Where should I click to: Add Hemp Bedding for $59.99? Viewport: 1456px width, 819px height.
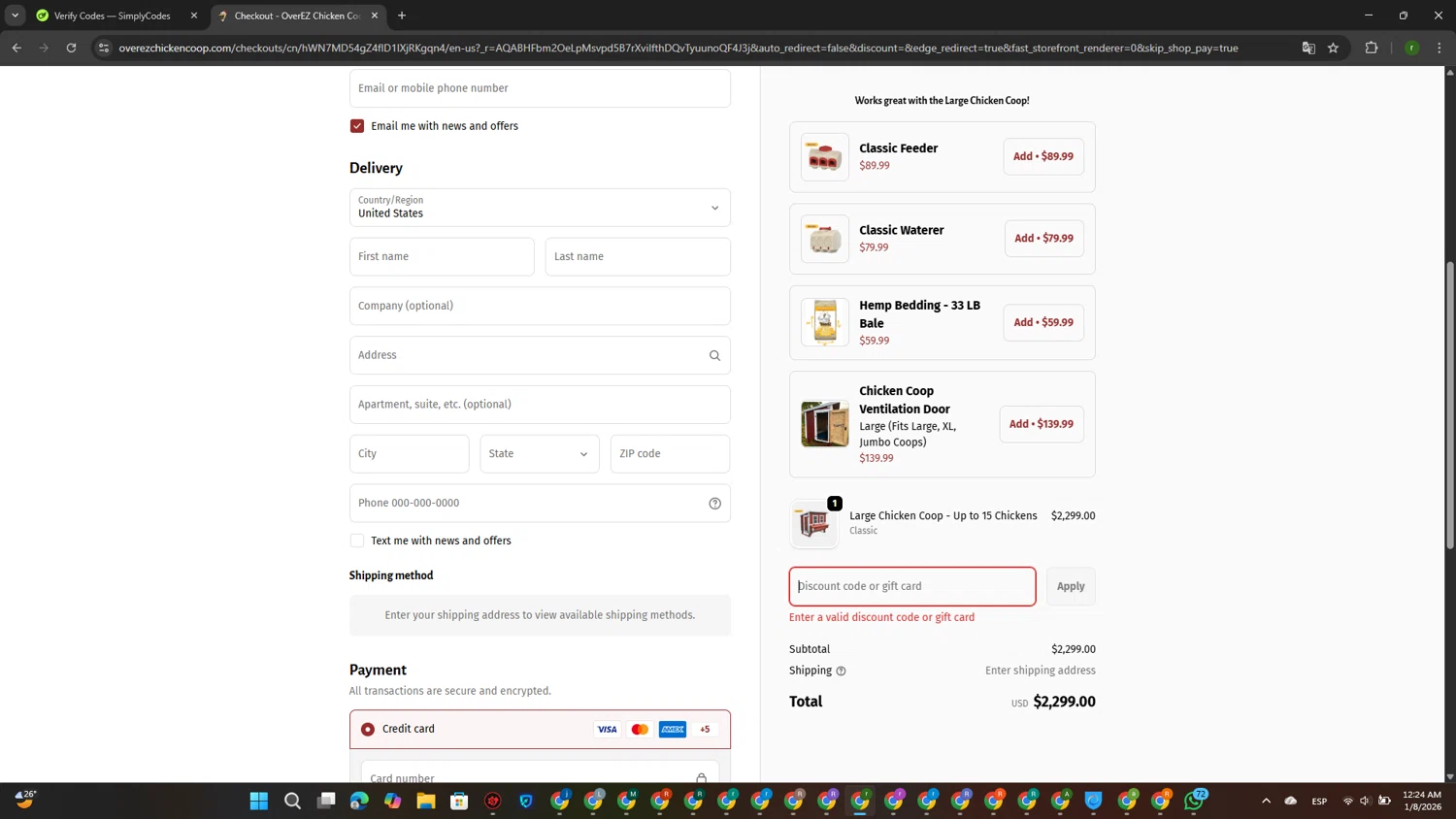1043,322
